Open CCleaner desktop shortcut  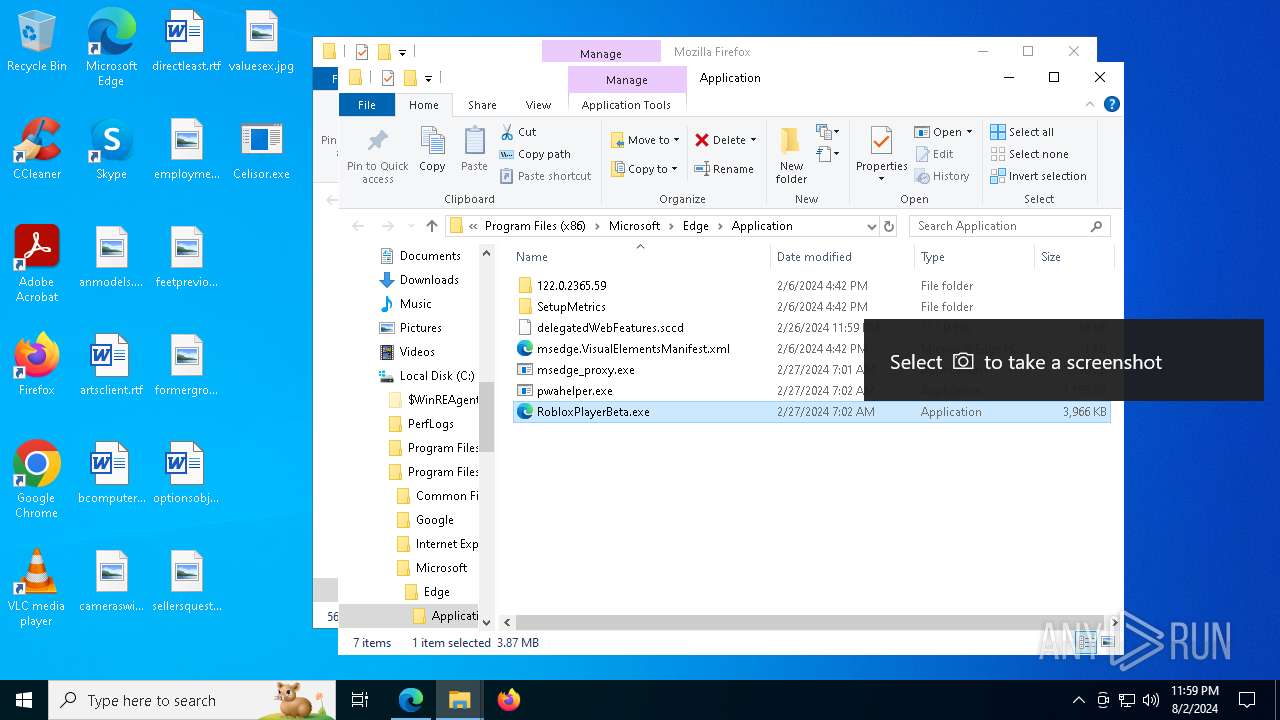tap(37, 150)
